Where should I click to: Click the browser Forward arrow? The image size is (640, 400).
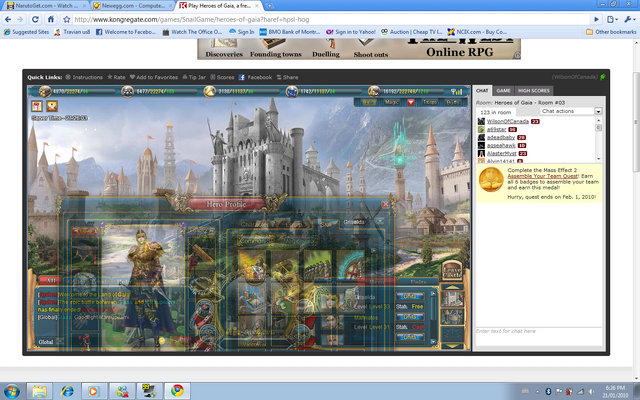pos(20,19)
